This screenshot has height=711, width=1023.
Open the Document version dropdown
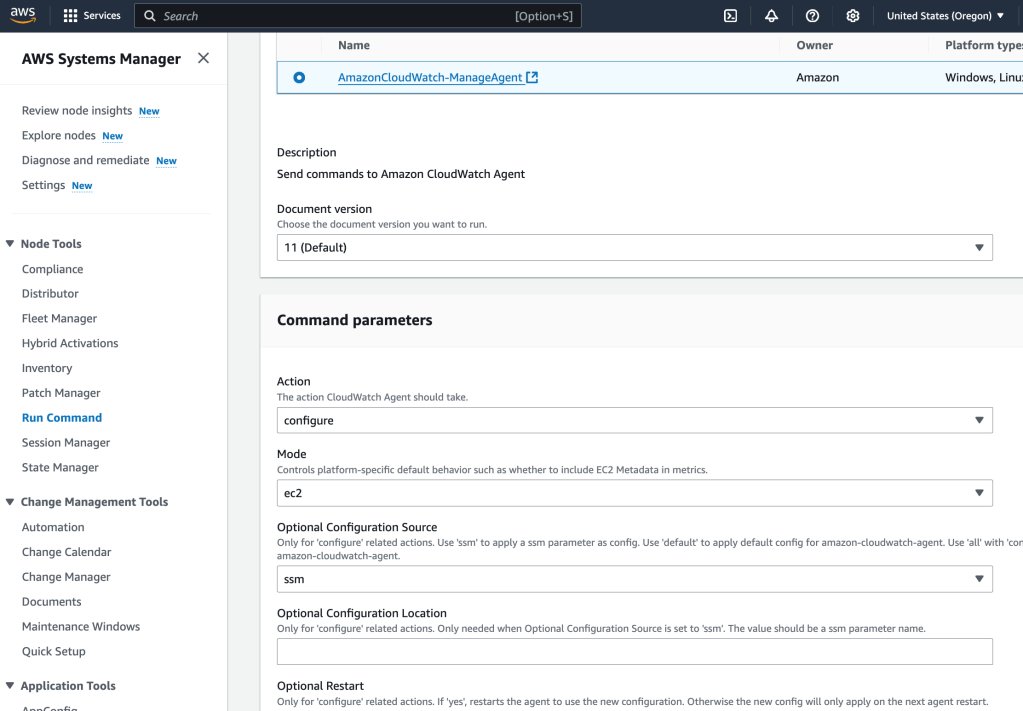(x=634, y=247)
